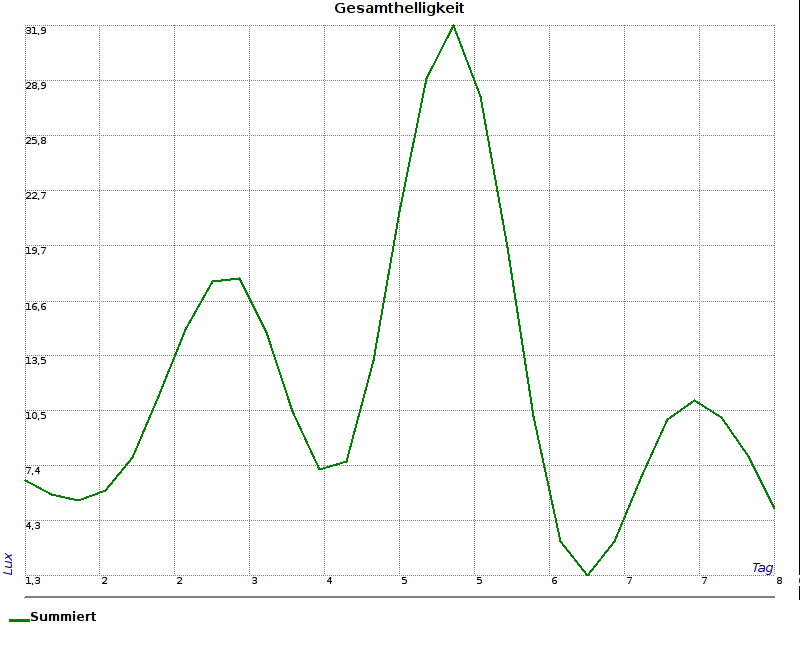Click the Lux y-axis label
This screenshot has width=800, height=650.
tap(8, 563)
